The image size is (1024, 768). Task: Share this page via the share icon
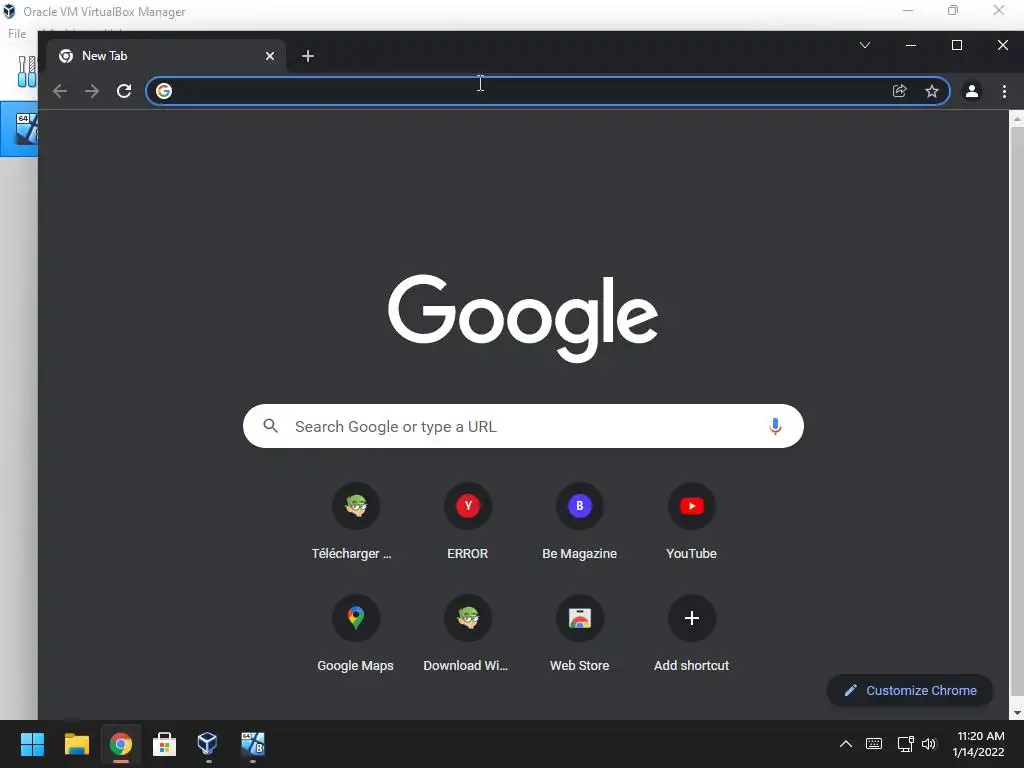point(900,91)
